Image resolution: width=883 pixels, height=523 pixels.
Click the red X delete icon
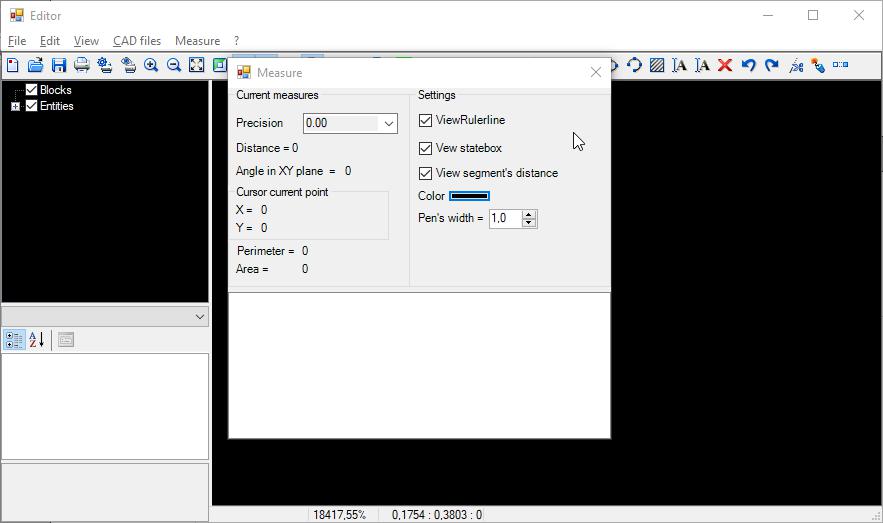point(725,65)
